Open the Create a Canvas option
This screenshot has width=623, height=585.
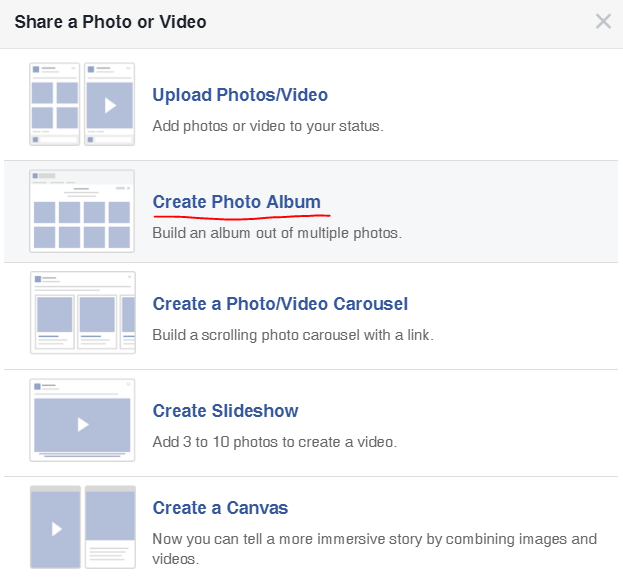pos(220,508)
